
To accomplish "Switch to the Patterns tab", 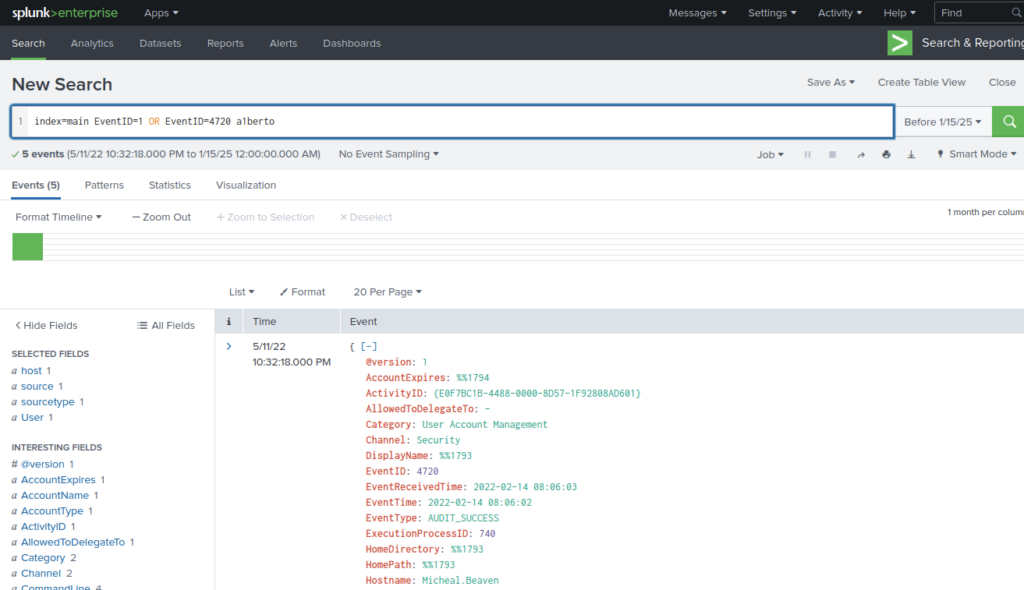I will click(x=104, y=185).
